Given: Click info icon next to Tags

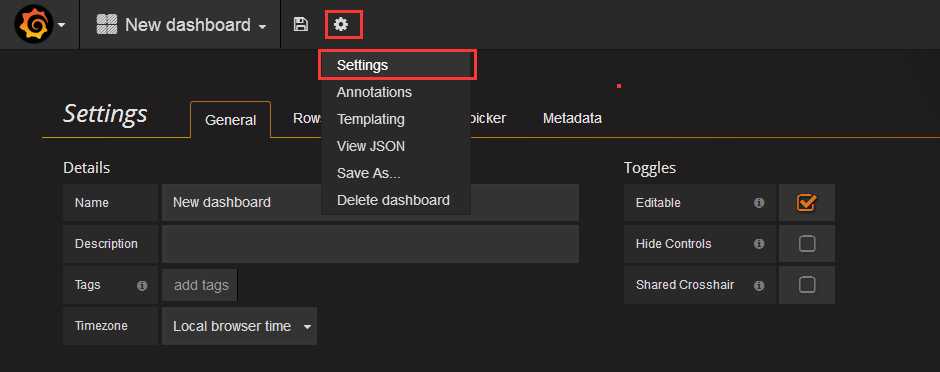Looking at the screenshot, I should (x=142, y=286).
